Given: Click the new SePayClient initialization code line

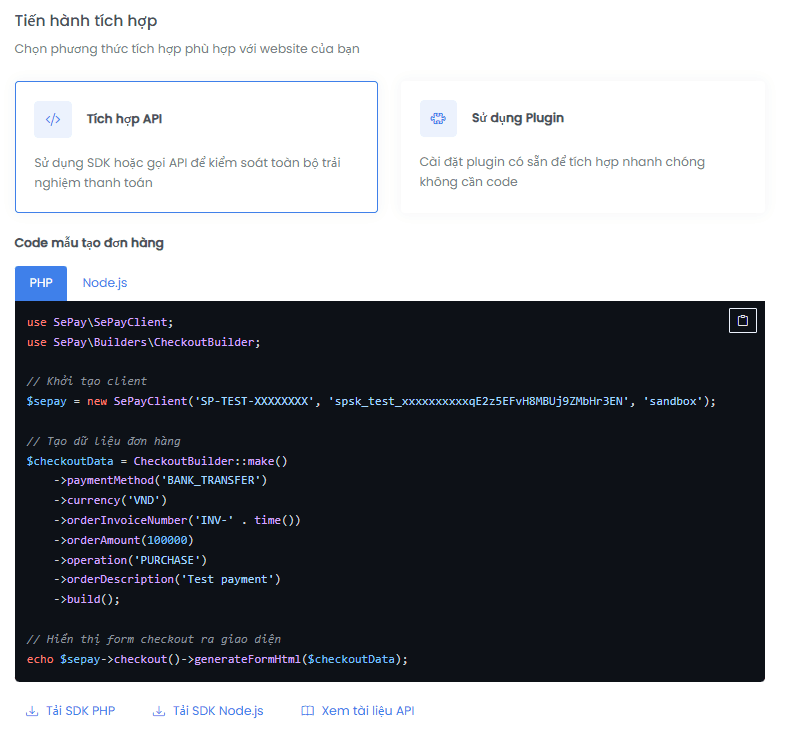Looking at the screenshot, I should click(x=371, y=401).
